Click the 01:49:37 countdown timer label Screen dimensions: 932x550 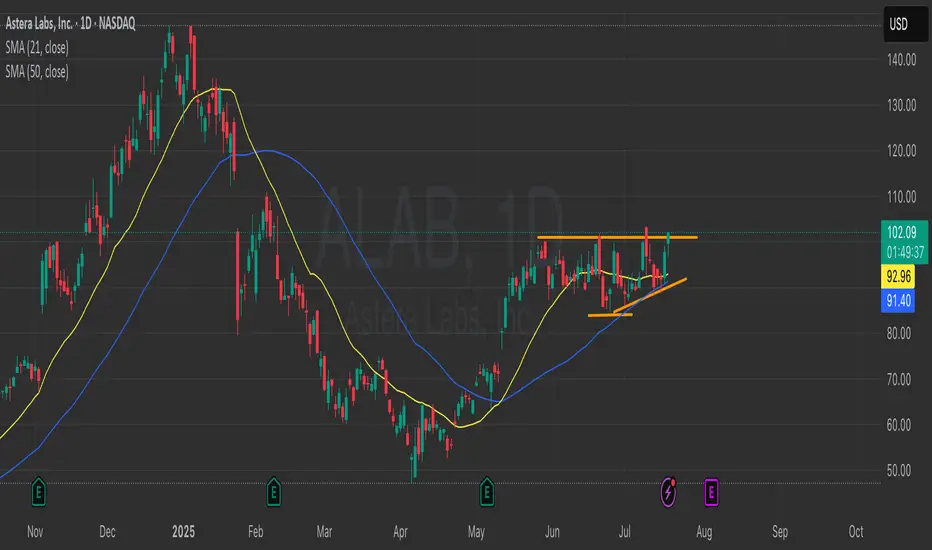click(905, 253)
